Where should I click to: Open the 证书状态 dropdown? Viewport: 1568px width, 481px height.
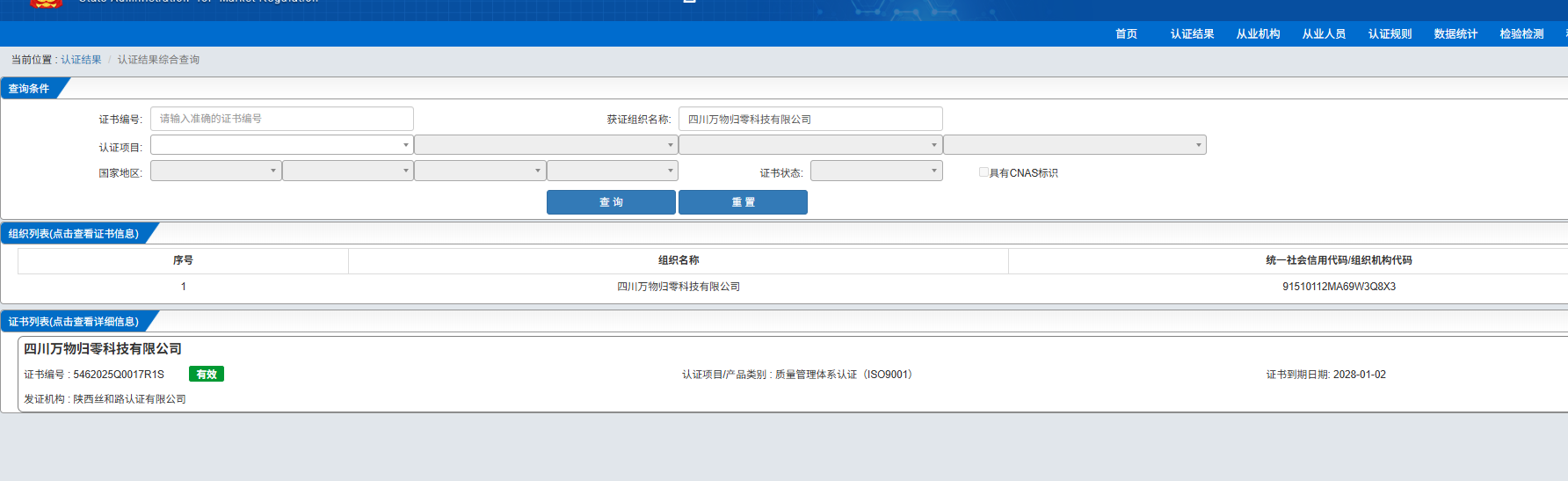coord(876,171)
